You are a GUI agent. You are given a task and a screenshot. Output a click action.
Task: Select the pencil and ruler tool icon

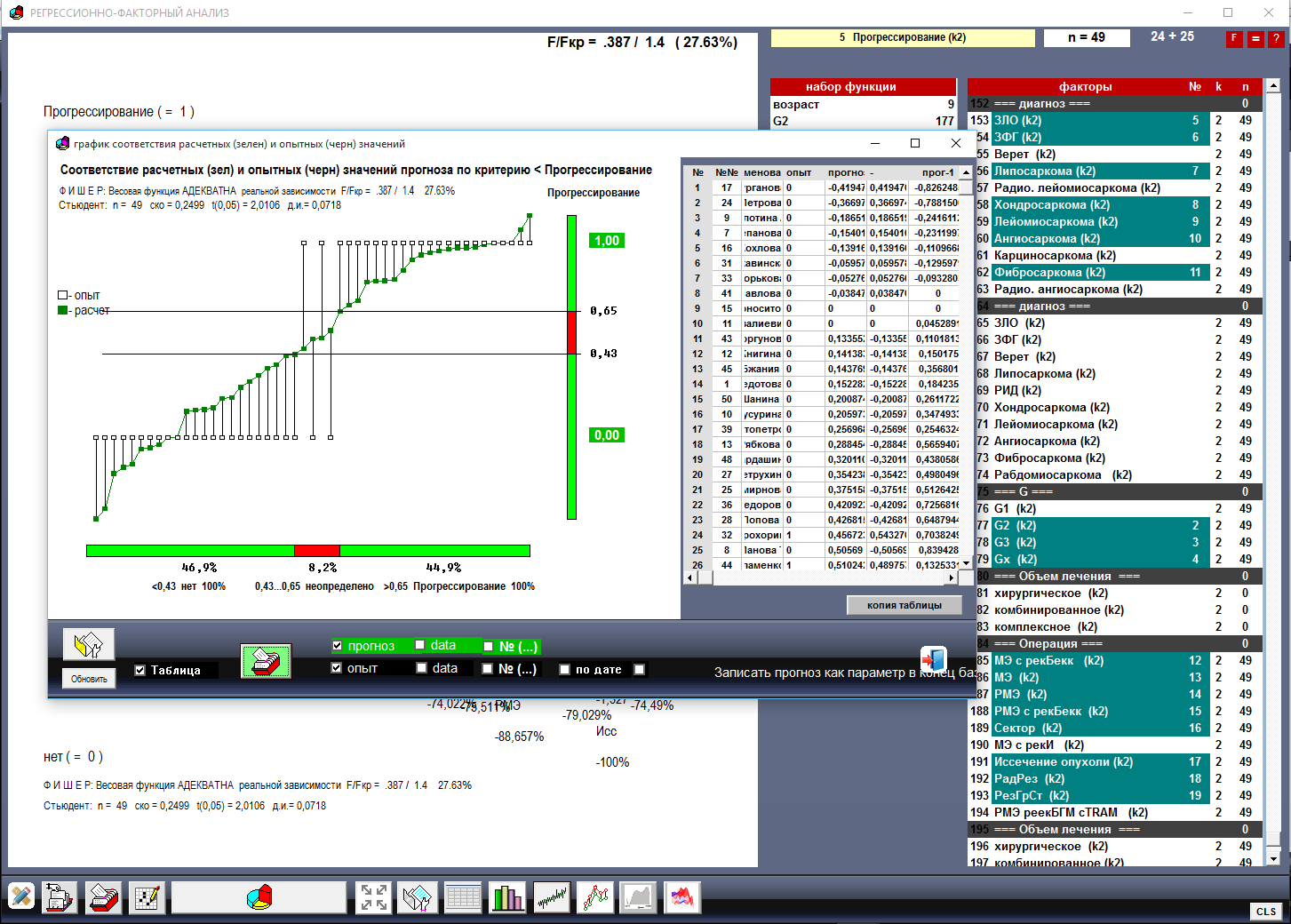tap(21, 897)
